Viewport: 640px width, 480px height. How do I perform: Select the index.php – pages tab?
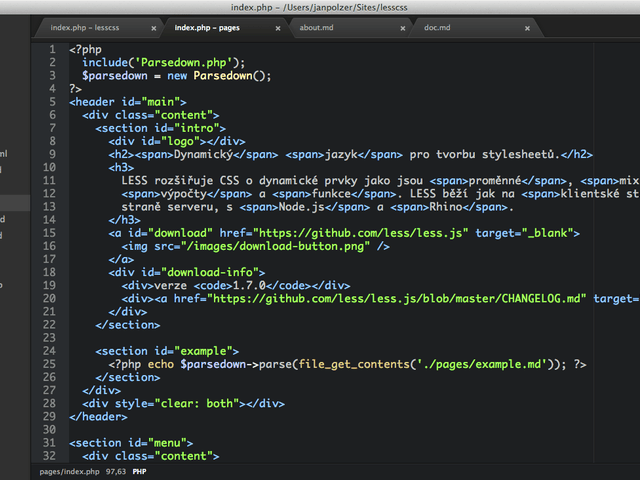pos(207,28)
